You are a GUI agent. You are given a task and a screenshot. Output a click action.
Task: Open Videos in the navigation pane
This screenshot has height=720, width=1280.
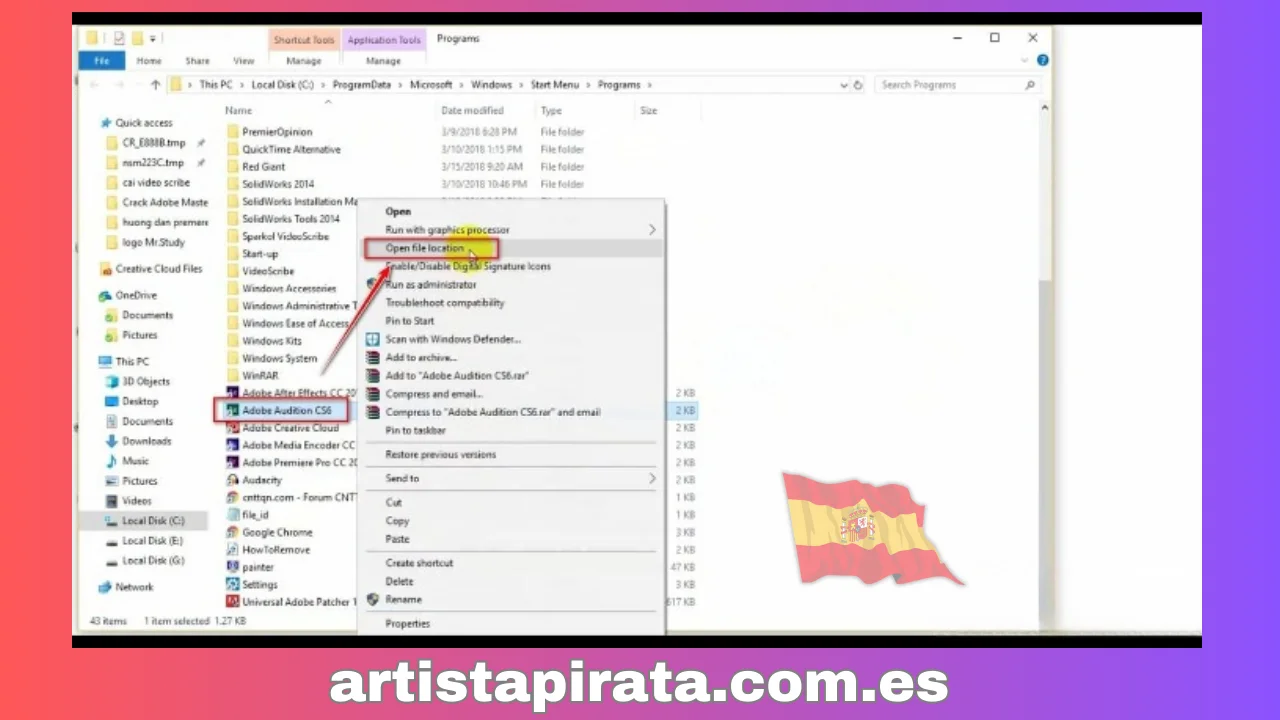(137, 501)
